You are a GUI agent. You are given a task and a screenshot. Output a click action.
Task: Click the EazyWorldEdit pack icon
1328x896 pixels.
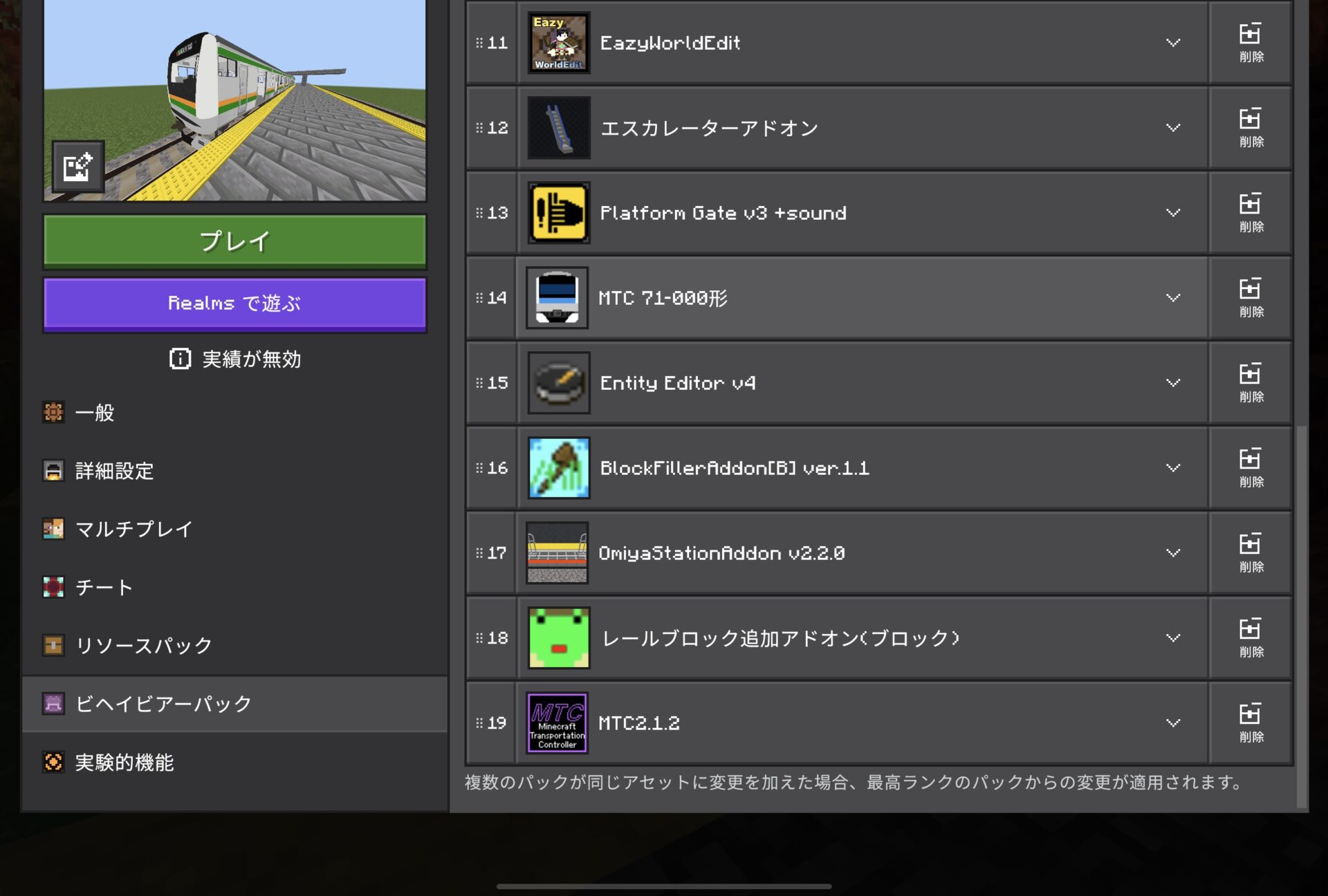coord(559,43)
